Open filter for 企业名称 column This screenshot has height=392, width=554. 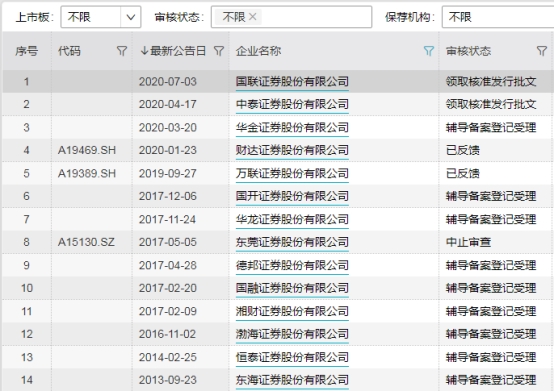tap(429, 51)
